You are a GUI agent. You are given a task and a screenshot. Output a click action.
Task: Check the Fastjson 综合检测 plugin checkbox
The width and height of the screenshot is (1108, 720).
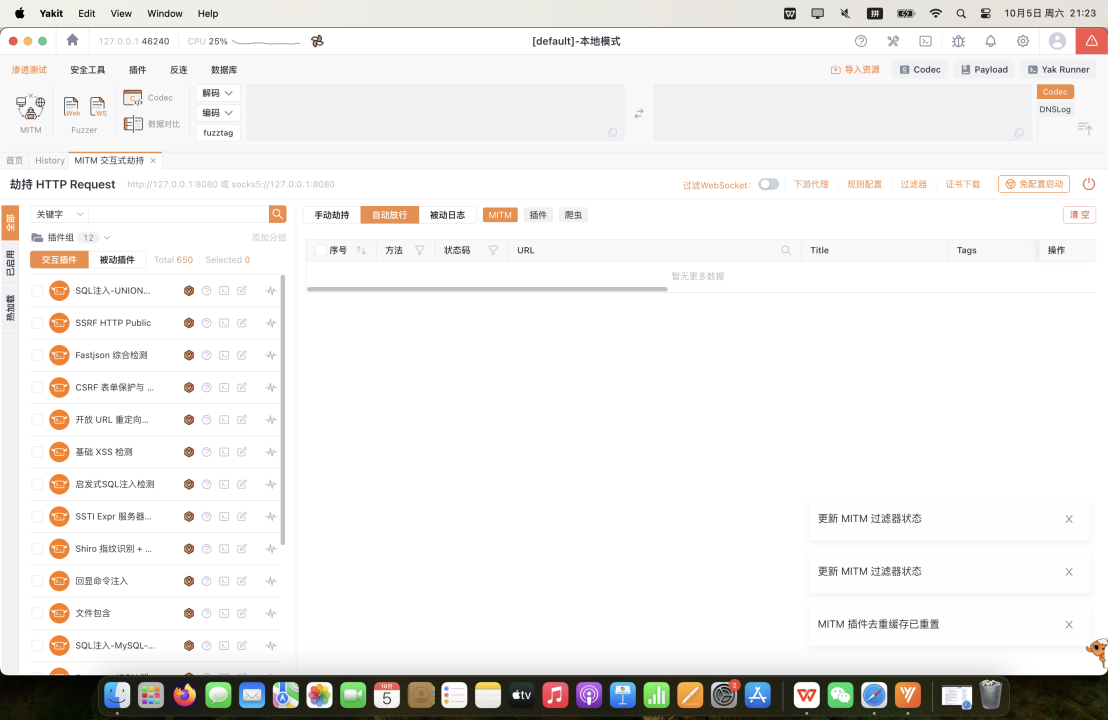(37, 355)
